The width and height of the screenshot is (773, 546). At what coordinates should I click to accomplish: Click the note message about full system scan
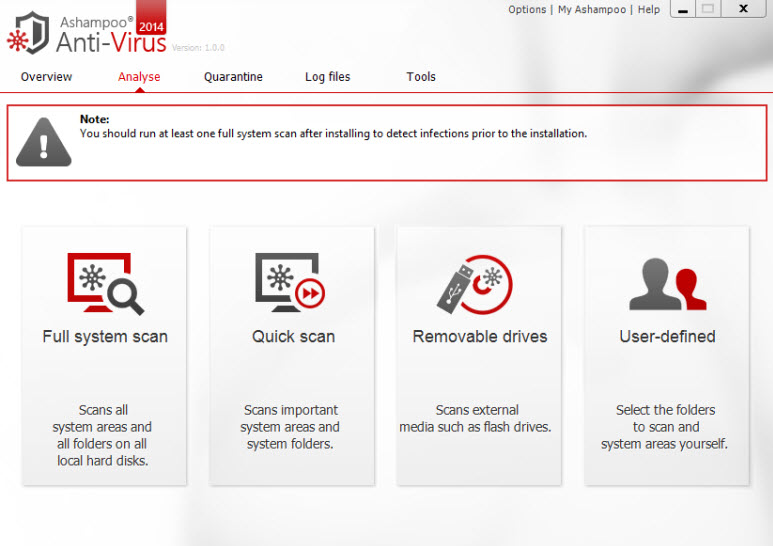pos(333,134)
